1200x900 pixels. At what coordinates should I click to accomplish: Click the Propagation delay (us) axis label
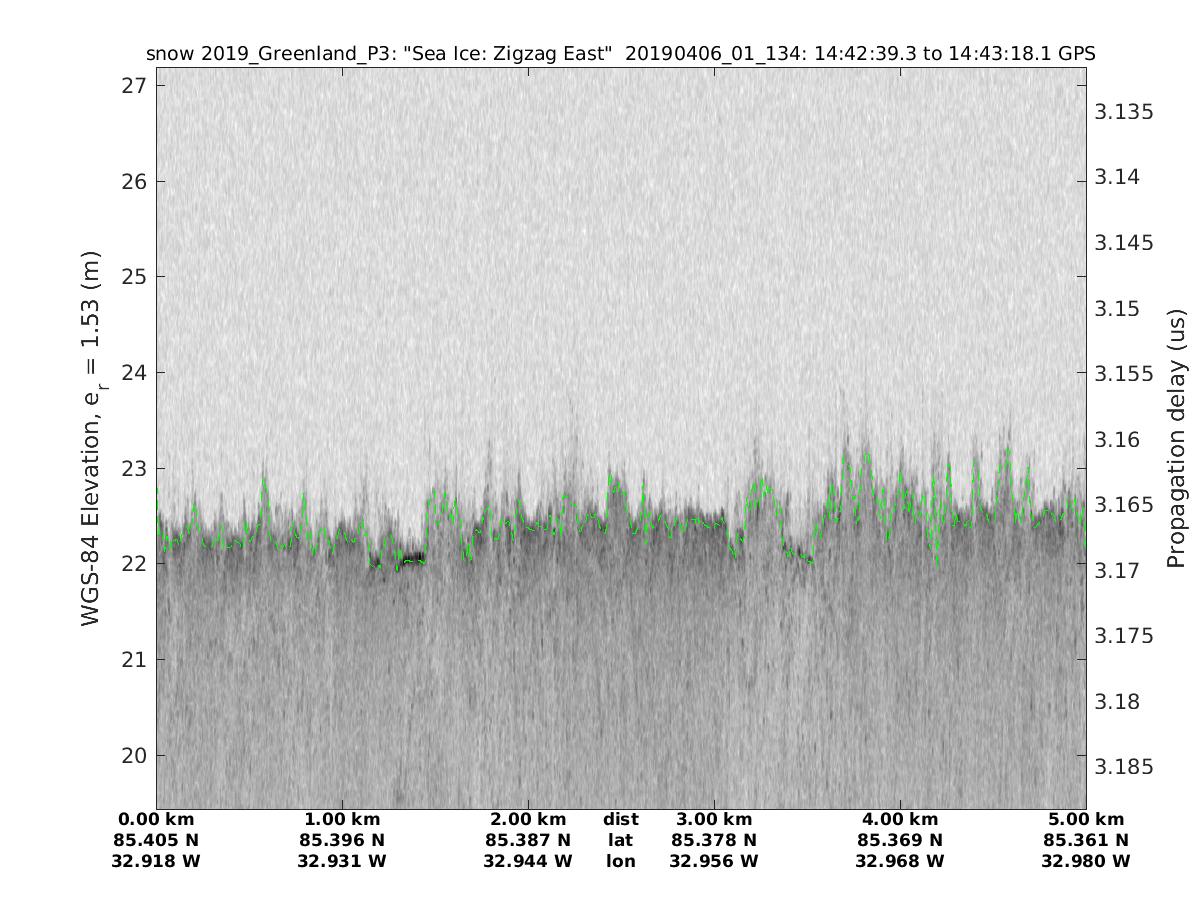pyautogui.click(x=1177, y=438)
